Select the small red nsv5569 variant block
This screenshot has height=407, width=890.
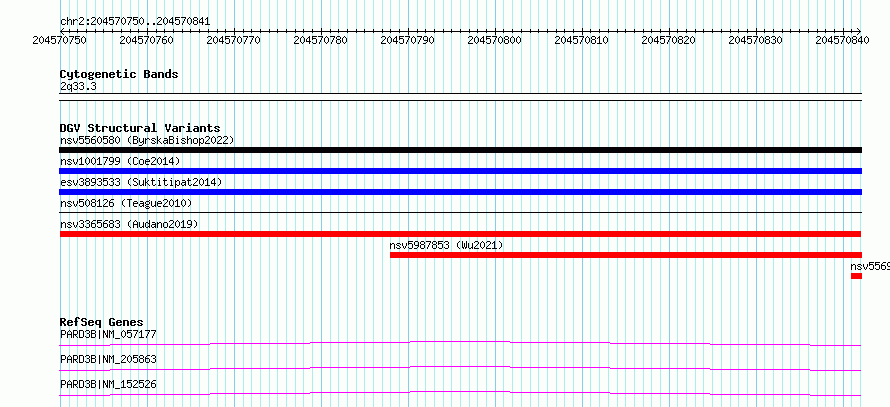pyautogui.click(x=856, y=276)
